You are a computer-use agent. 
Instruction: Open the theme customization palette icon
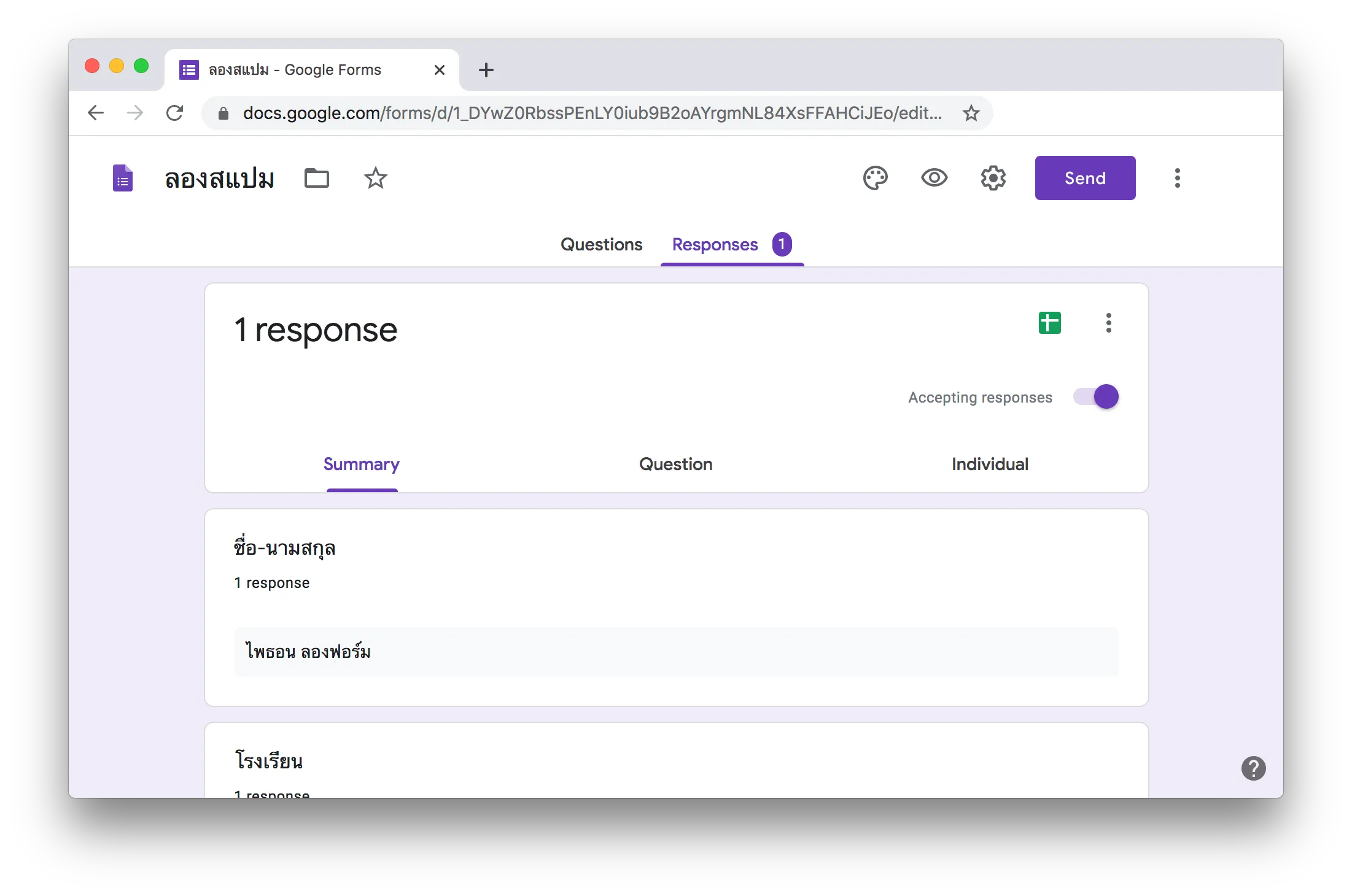click(x=875, y=178)
